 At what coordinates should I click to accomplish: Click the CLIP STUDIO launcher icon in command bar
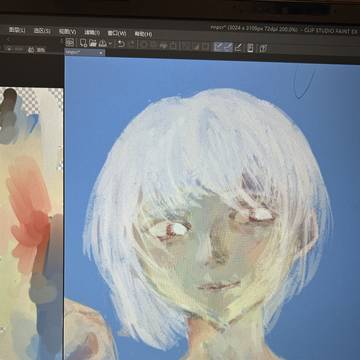coord(70,42)
